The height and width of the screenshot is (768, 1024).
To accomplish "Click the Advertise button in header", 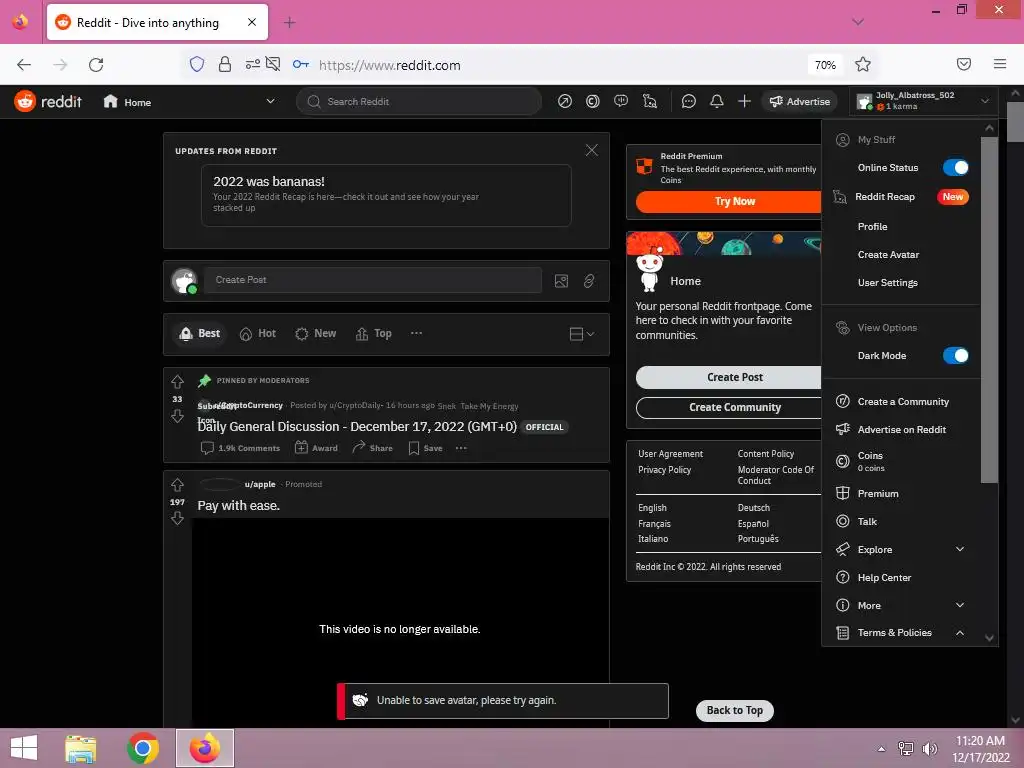I will pos(799,101).
